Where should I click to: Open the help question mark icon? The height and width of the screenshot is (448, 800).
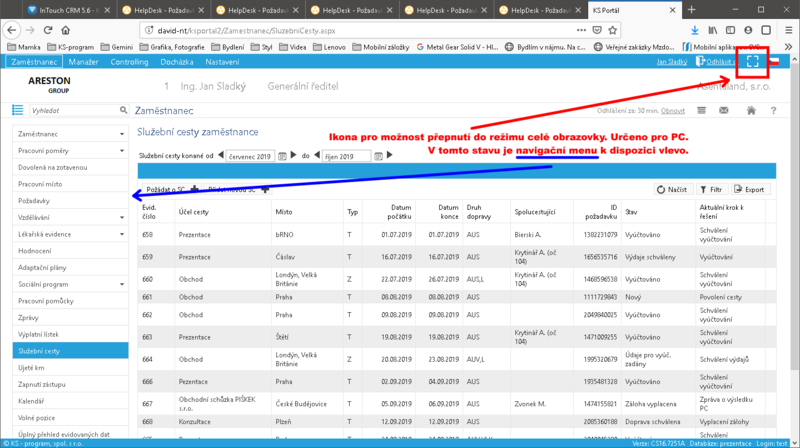[773, 110]
